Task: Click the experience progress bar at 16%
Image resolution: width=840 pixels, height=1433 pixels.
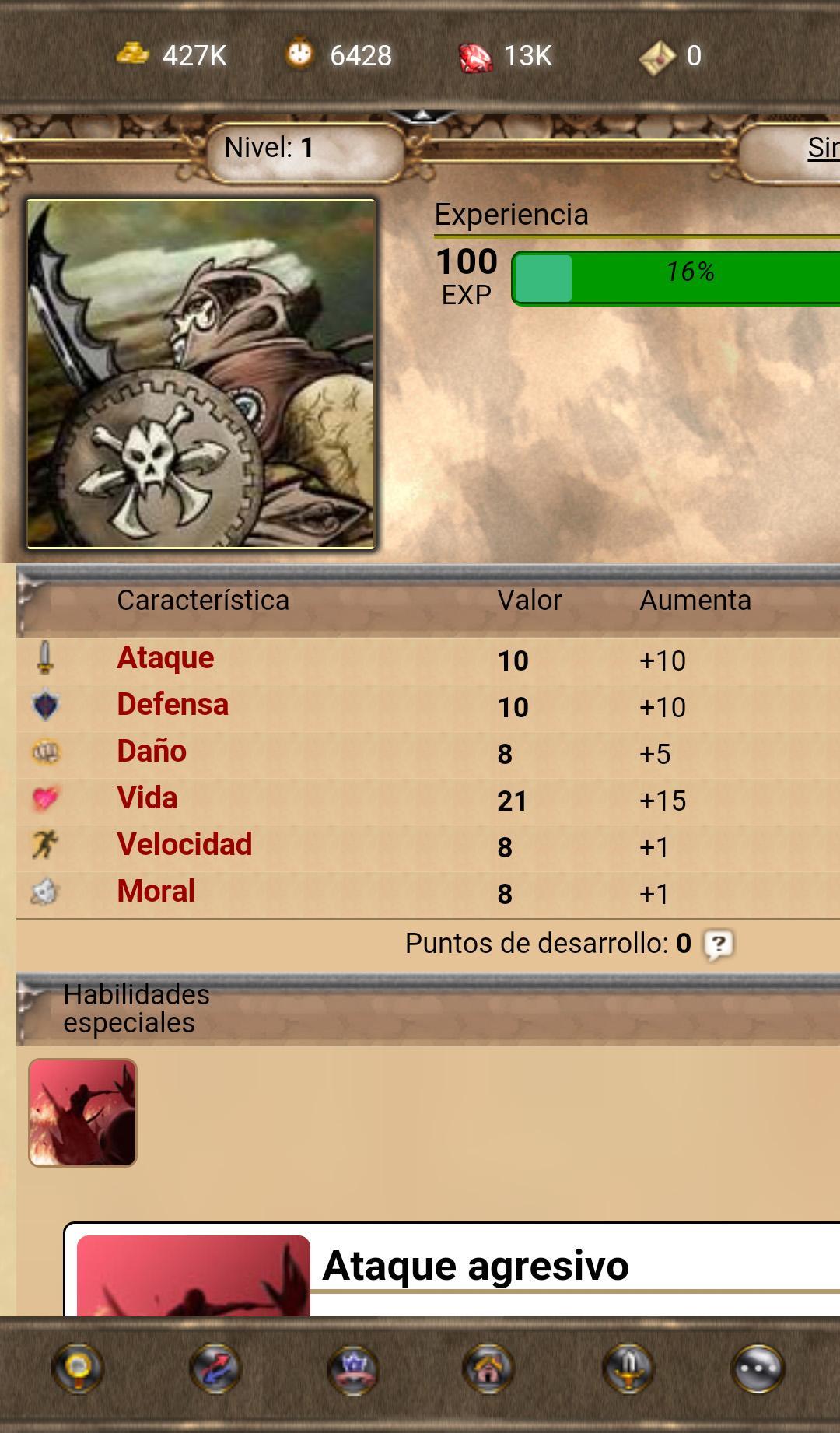Action: pos(675,278)
